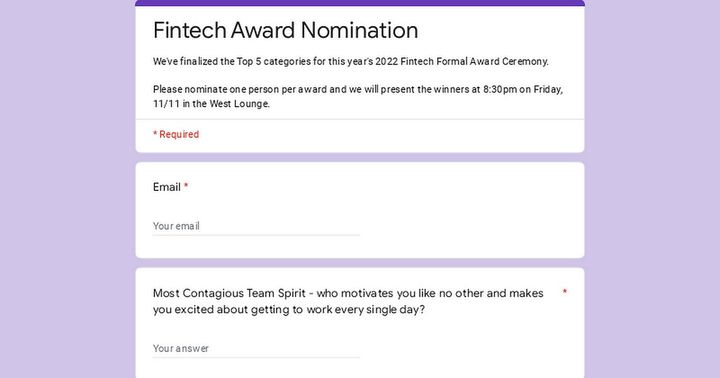The width and height of the screenshot is (720, 378).
Task: Click the underline beneath "Your answer" placeholder
Action: coord(256,357)
